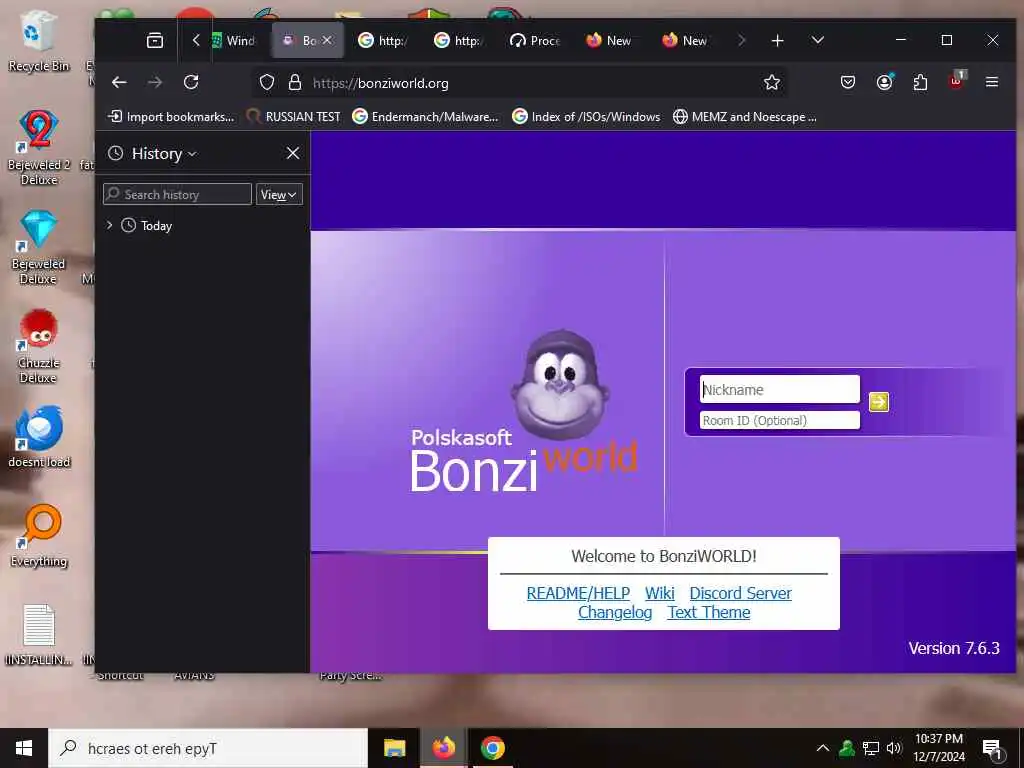Open Firefox application hamburger menu

coord(992,82)
